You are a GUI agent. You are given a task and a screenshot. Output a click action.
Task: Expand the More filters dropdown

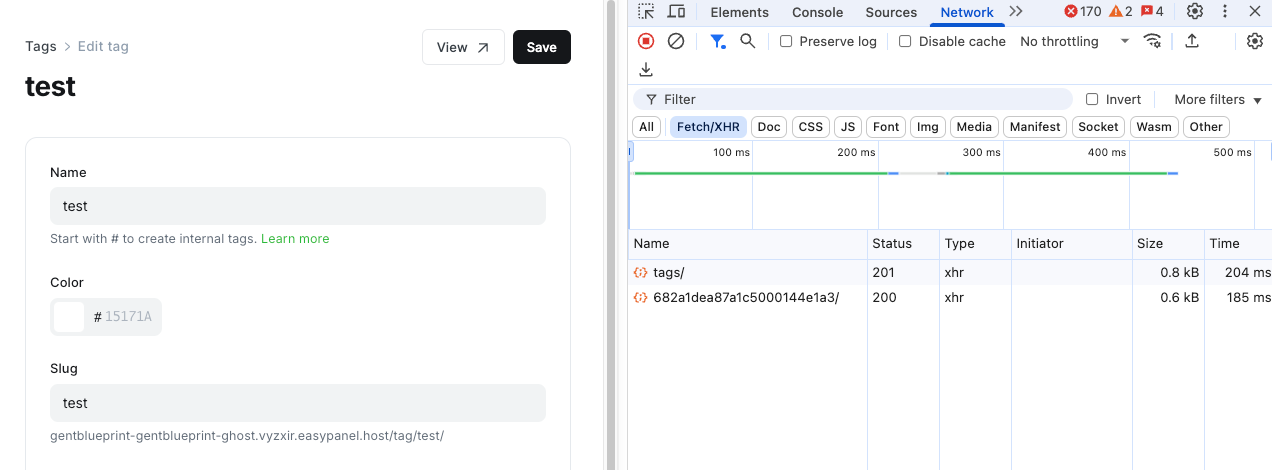pyautogui.click(x=1218, y=99)
